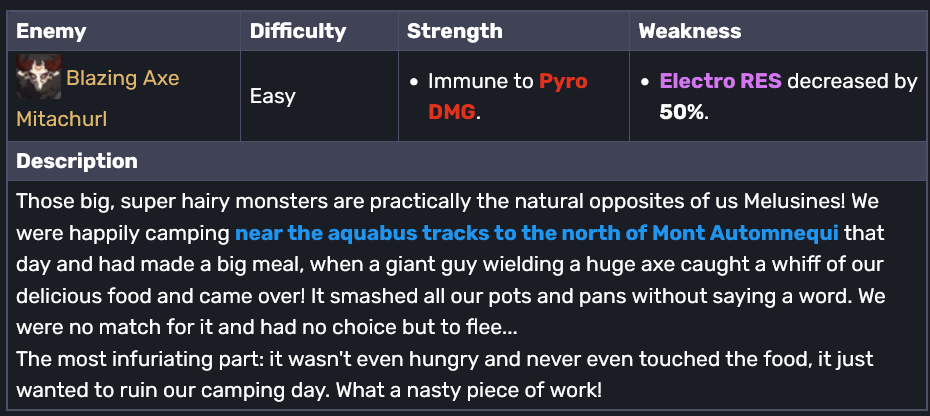Screen dimensions: 930x416
Task: Select the Weakness column header
Action: coord(690,31)
